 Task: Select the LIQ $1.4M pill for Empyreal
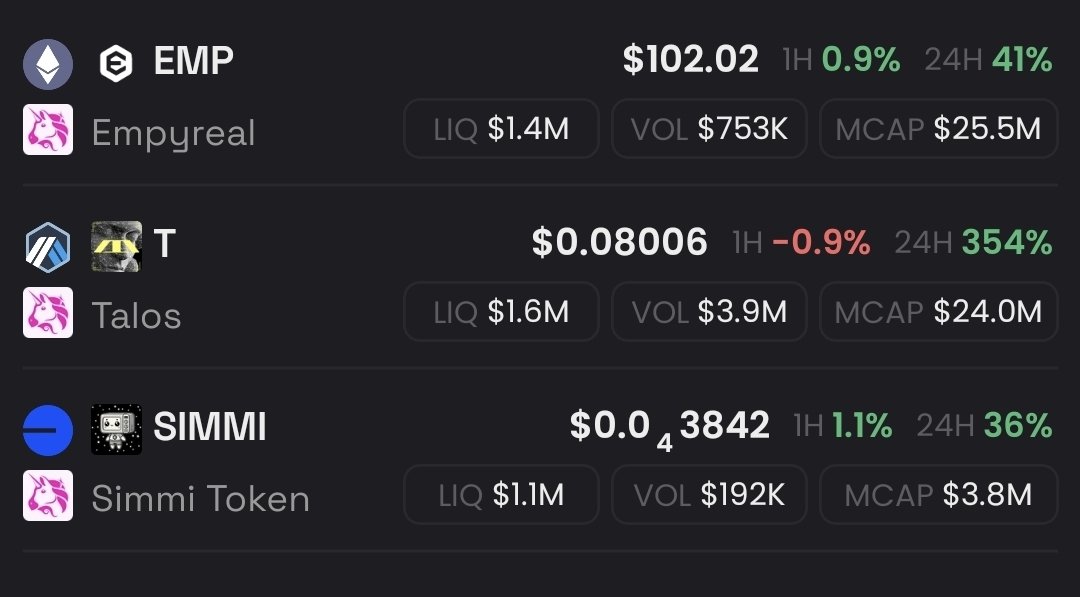[x=501, y=129]
